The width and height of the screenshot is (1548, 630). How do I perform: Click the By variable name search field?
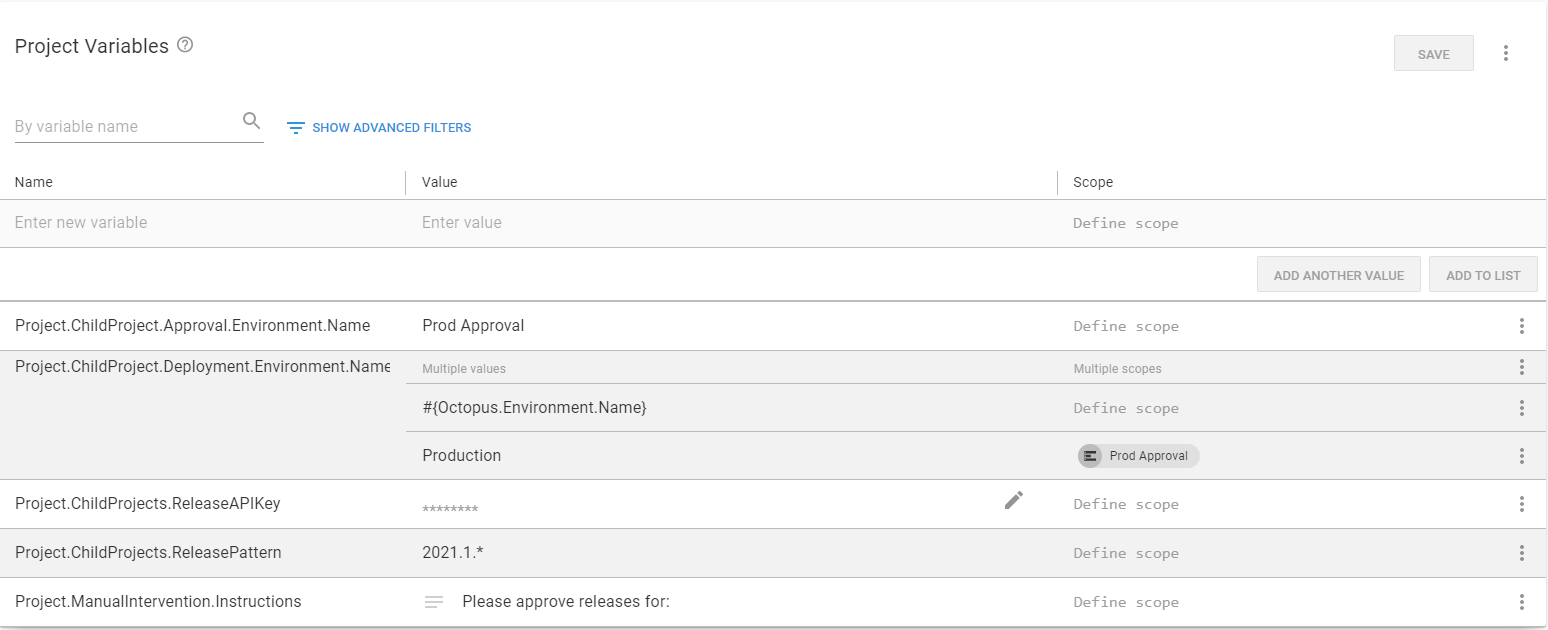(120, 125)
